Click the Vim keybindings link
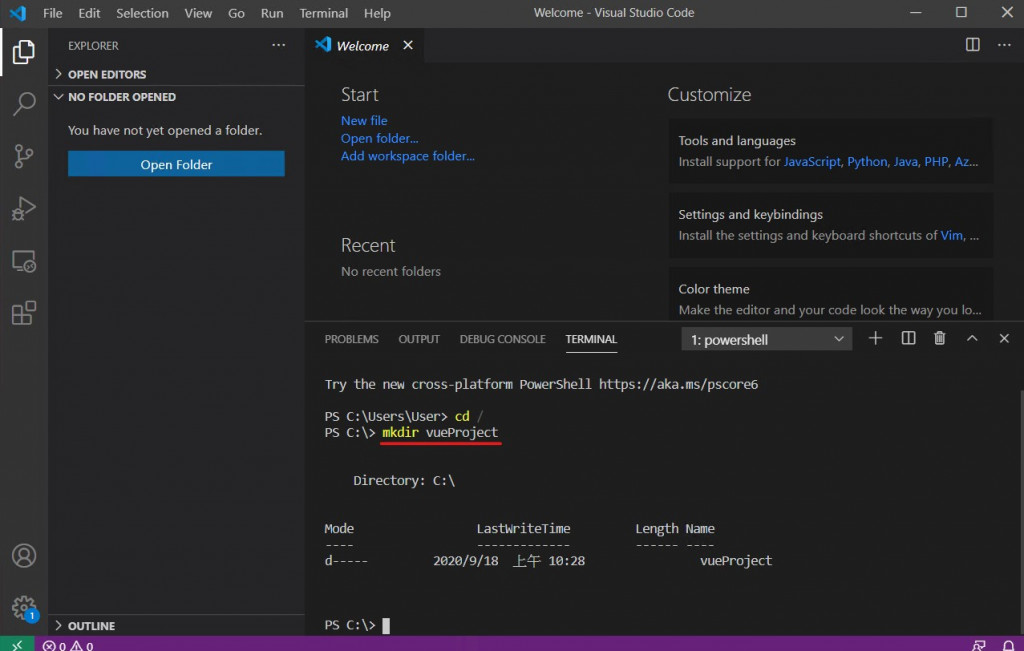This screenshot has height=651, width=1024. click(x=952, y=235)
